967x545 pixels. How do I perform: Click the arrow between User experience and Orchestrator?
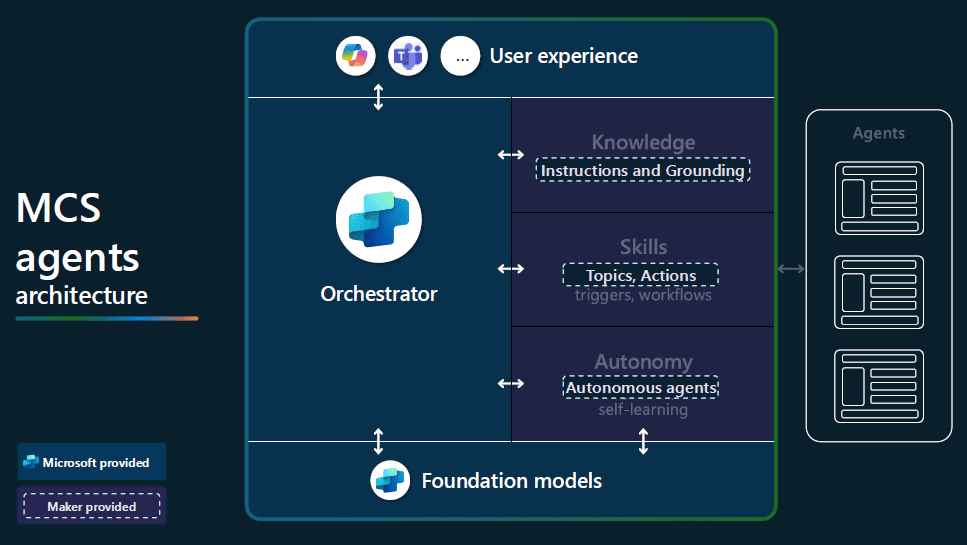click(x=378, y=97)
